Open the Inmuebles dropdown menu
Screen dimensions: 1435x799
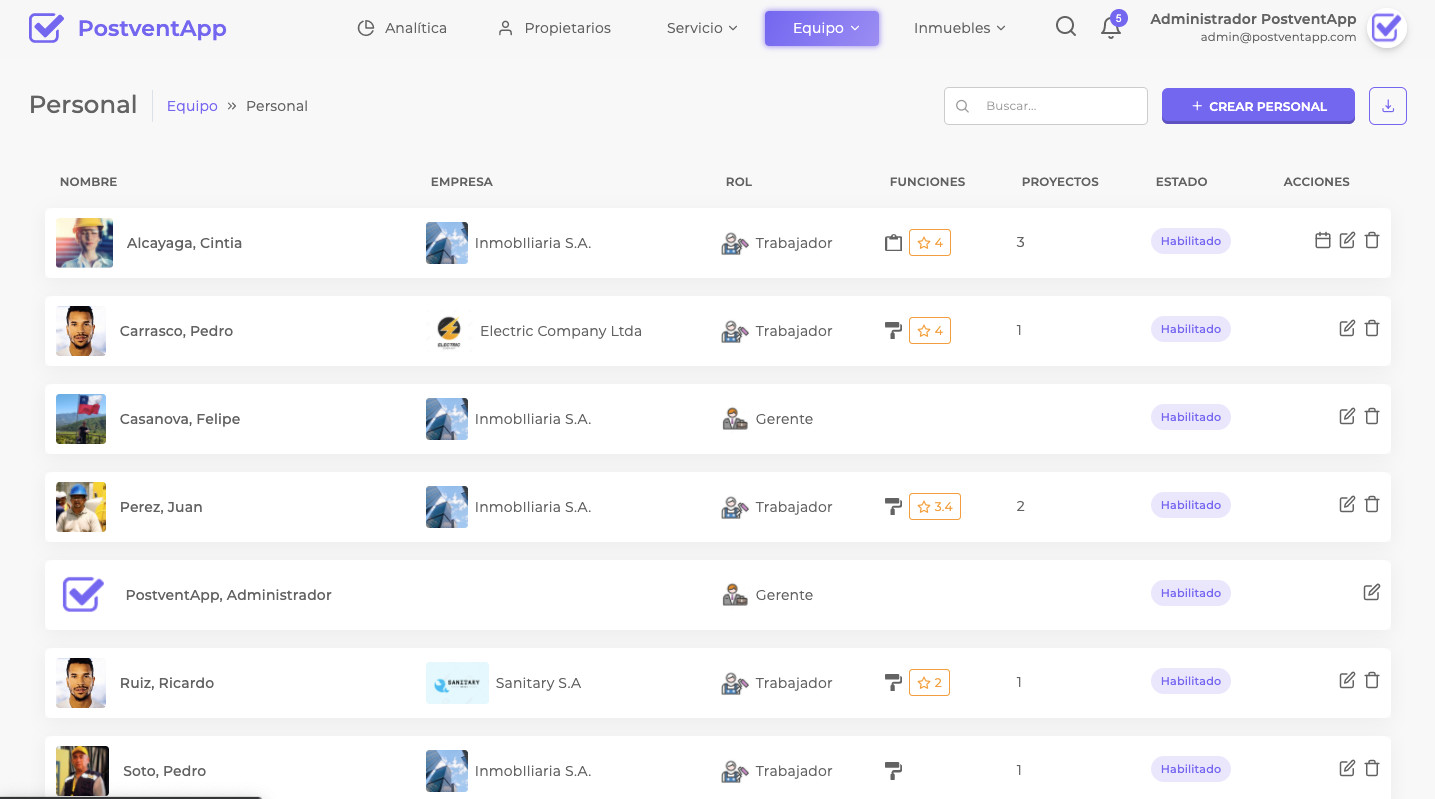[959, 28]
